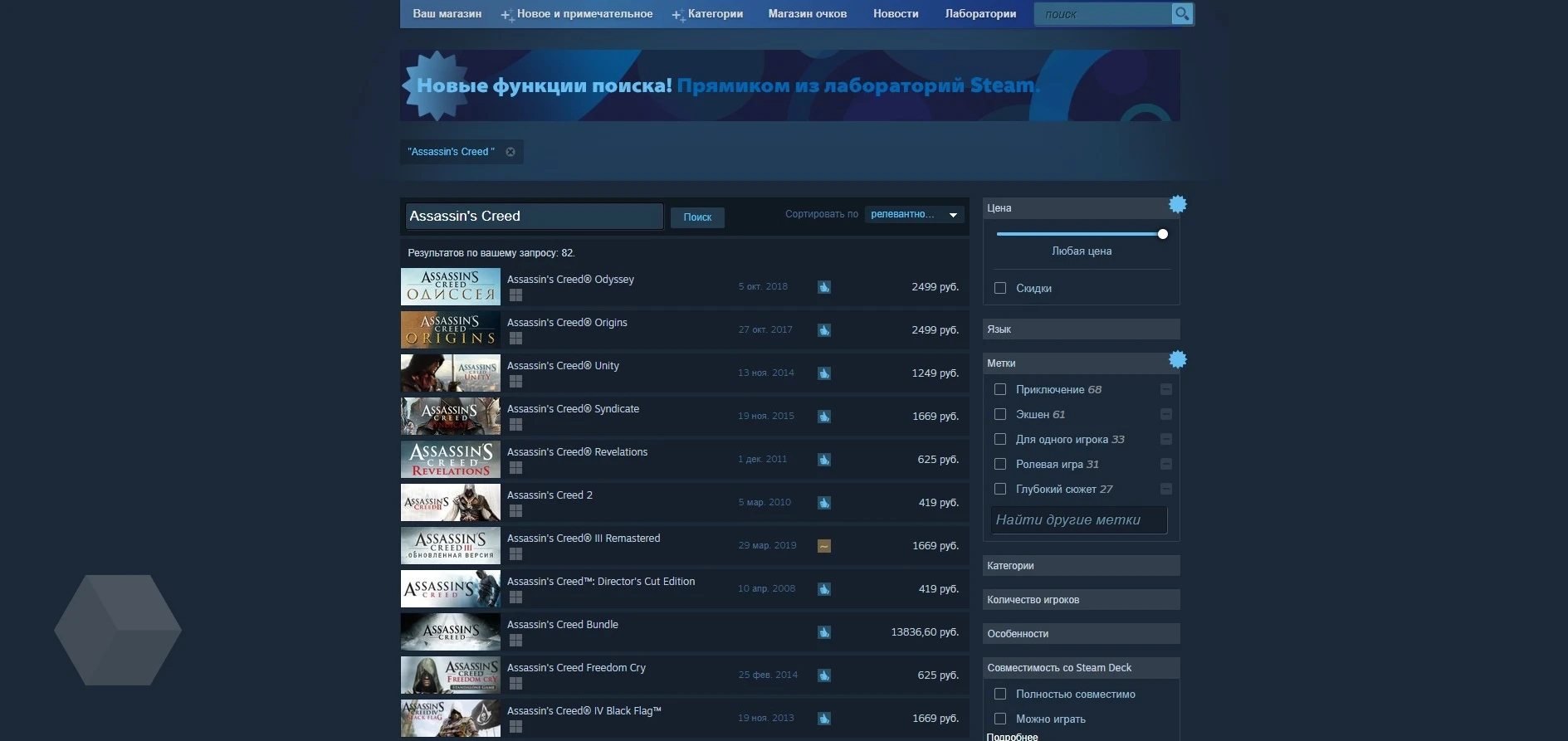Click the review icon for Director's Cut Edition
This screenshot has height=741, width=1568.
pos(824,589)
